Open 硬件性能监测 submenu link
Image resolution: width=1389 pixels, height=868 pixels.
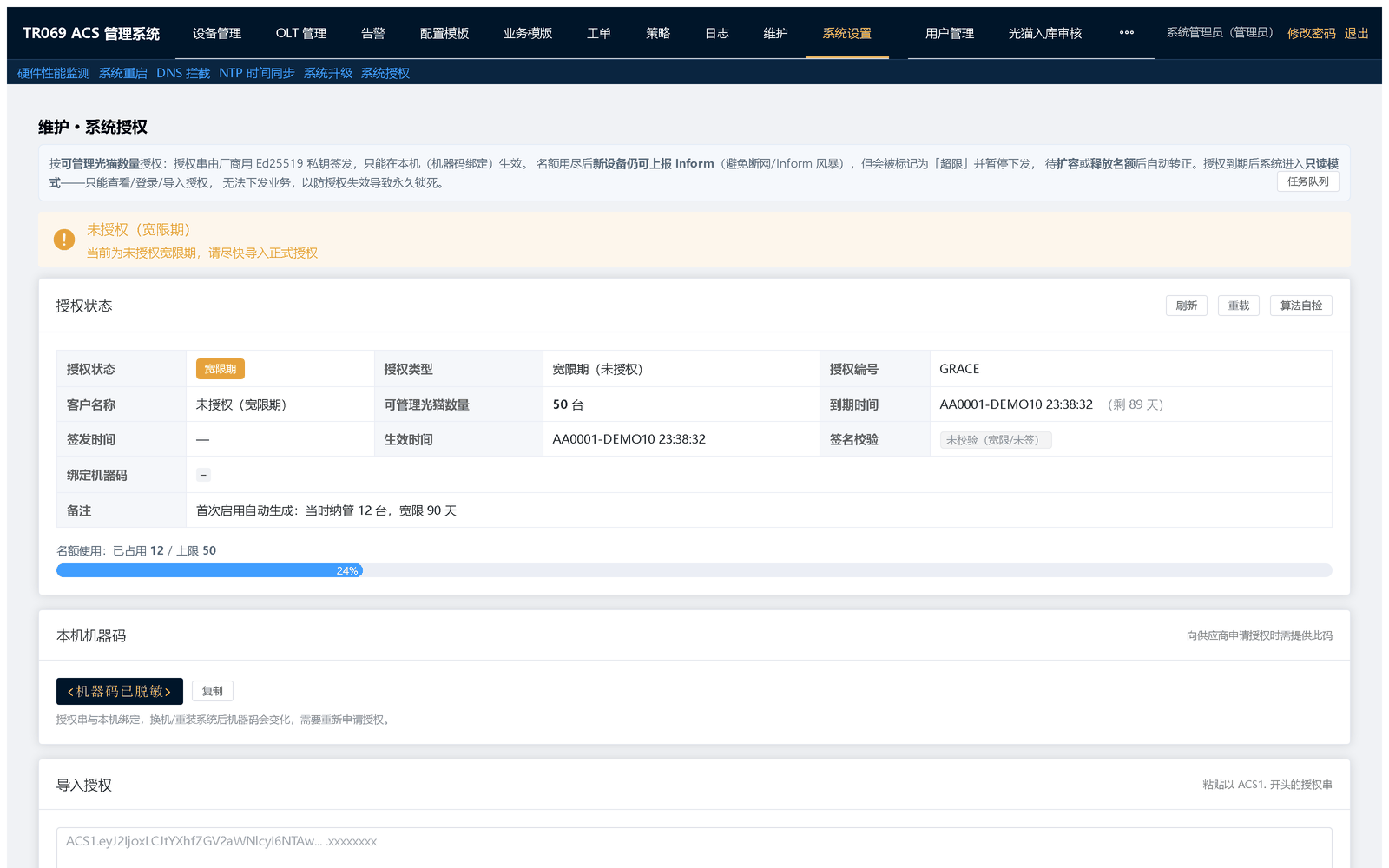click(x=54, y=73)
